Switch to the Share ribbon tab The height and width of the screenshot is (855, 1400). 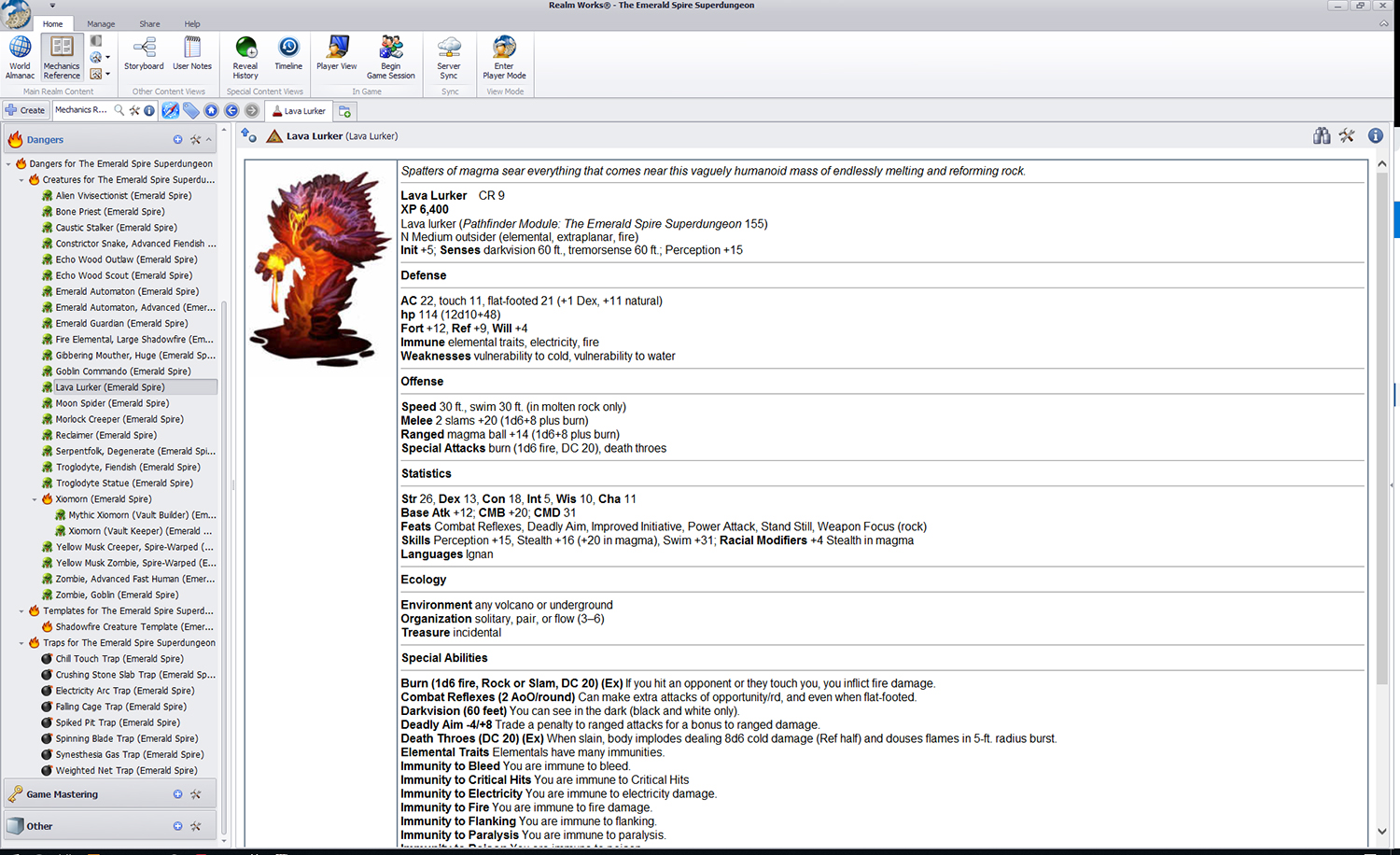(149, 23)
